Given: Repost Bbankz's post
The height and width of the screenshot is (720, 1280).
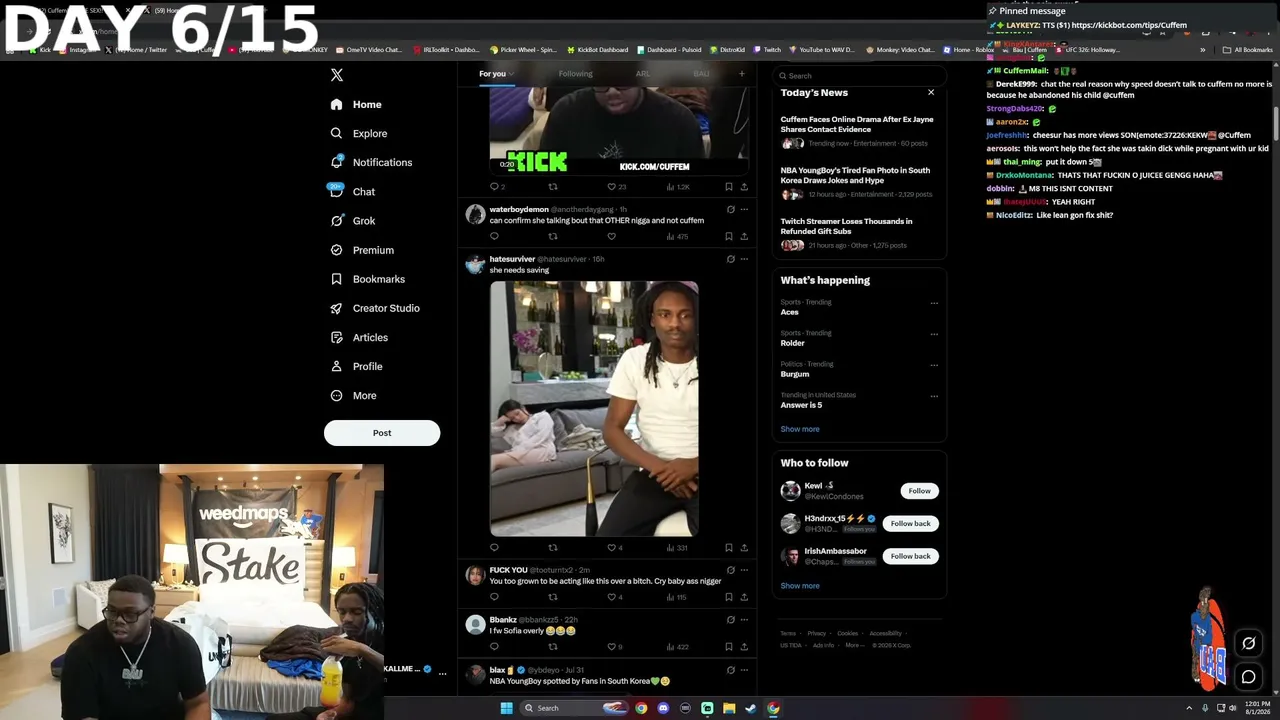Looking at the screenshot, I should 552,647.
